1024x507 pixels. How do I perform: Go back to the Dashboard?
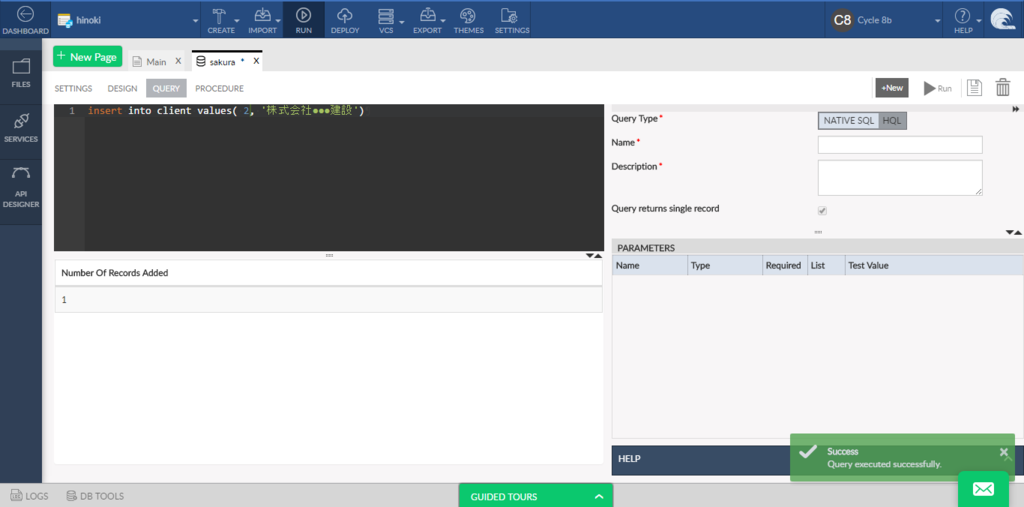25,20
